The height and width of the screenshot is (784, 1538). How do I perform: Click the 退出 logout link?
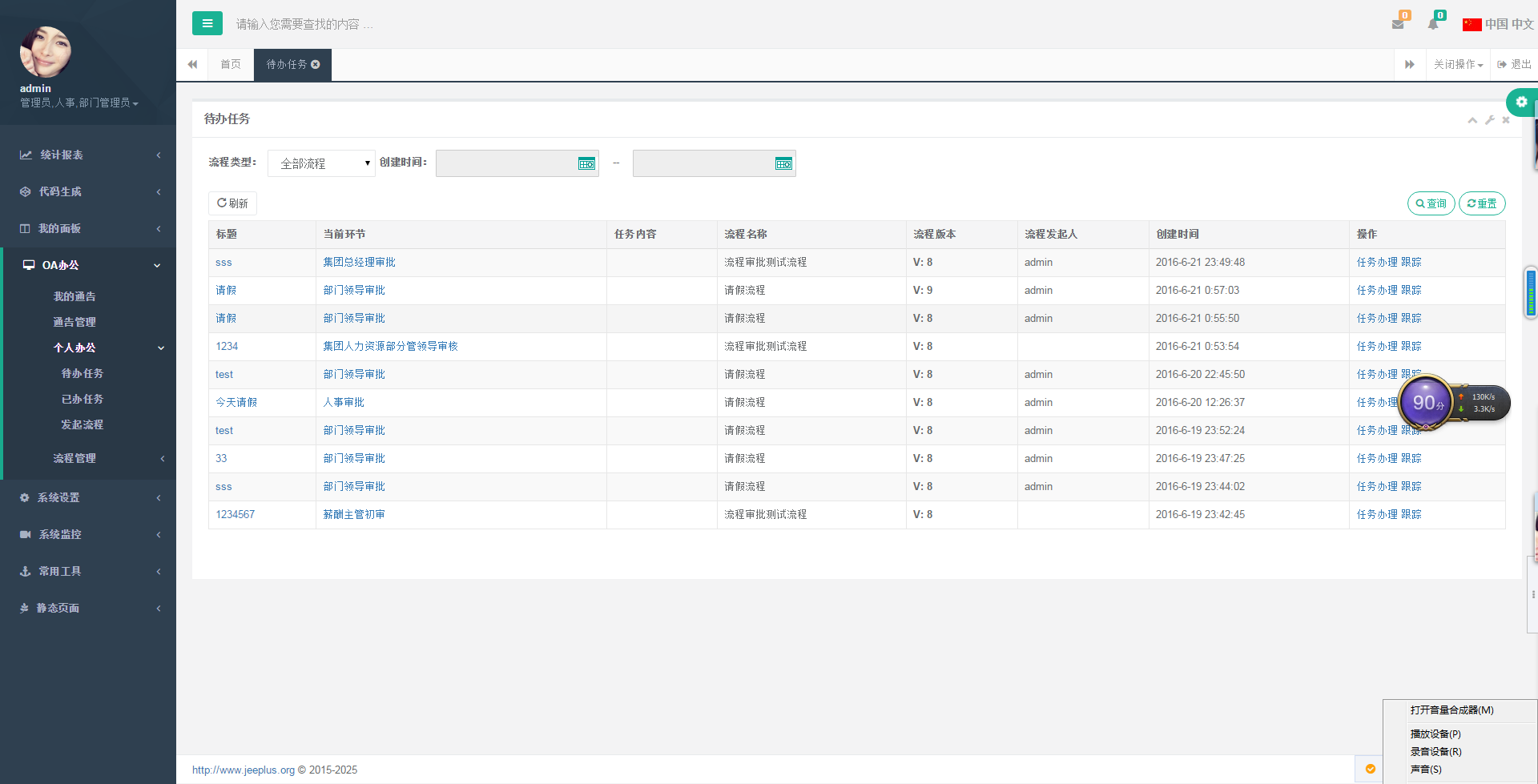click(1515, 64)
